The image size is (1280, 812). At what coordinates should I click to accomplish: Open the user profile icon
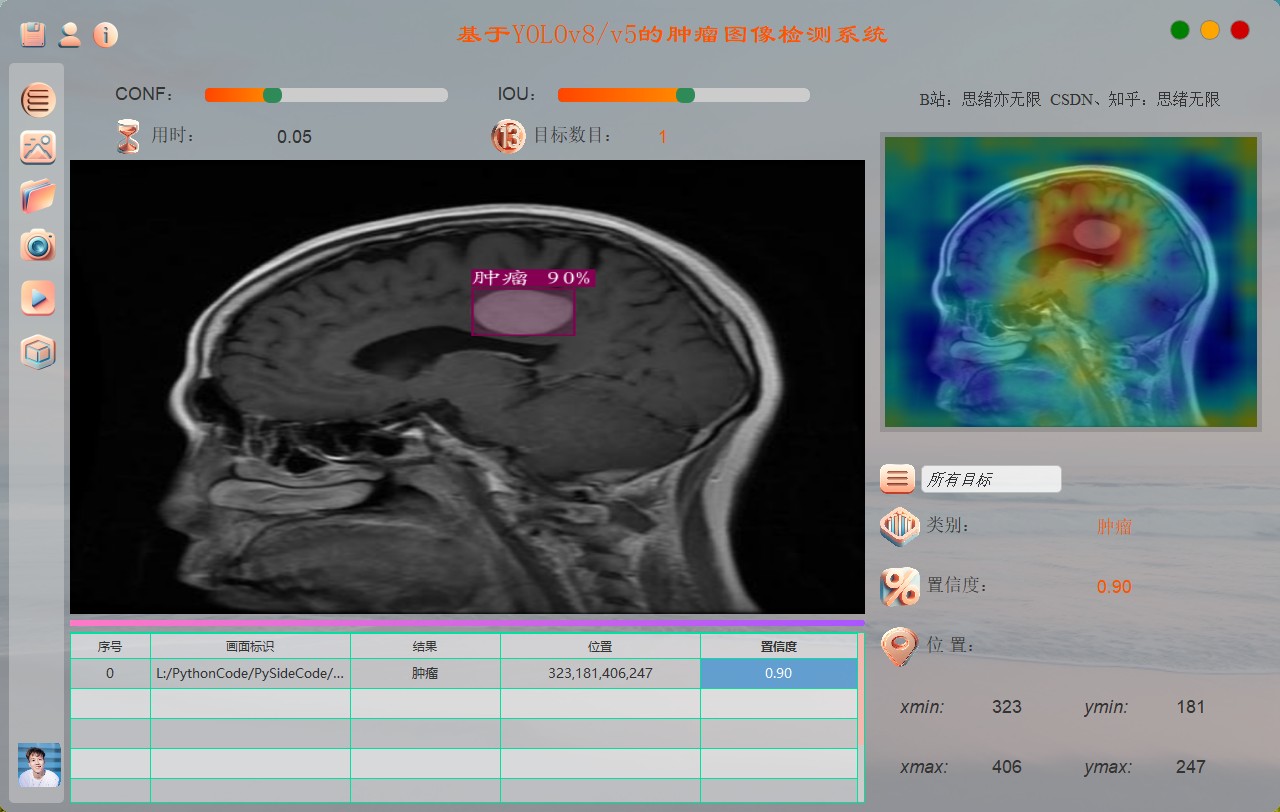(70, 35)
